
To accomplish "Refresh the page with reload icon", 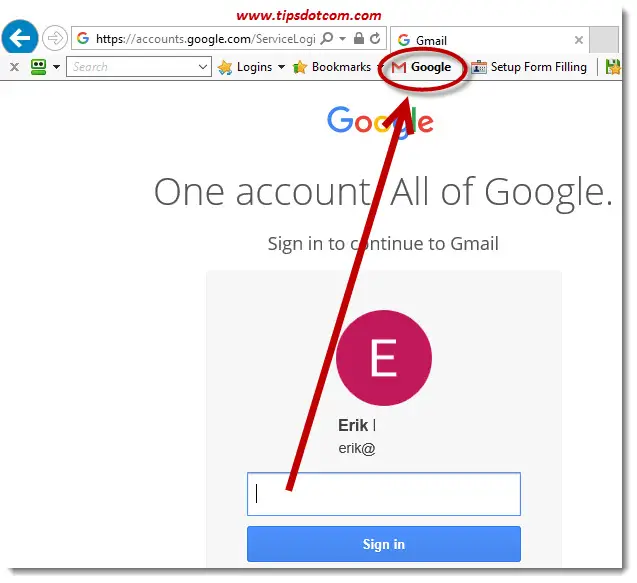I will 375,38.
